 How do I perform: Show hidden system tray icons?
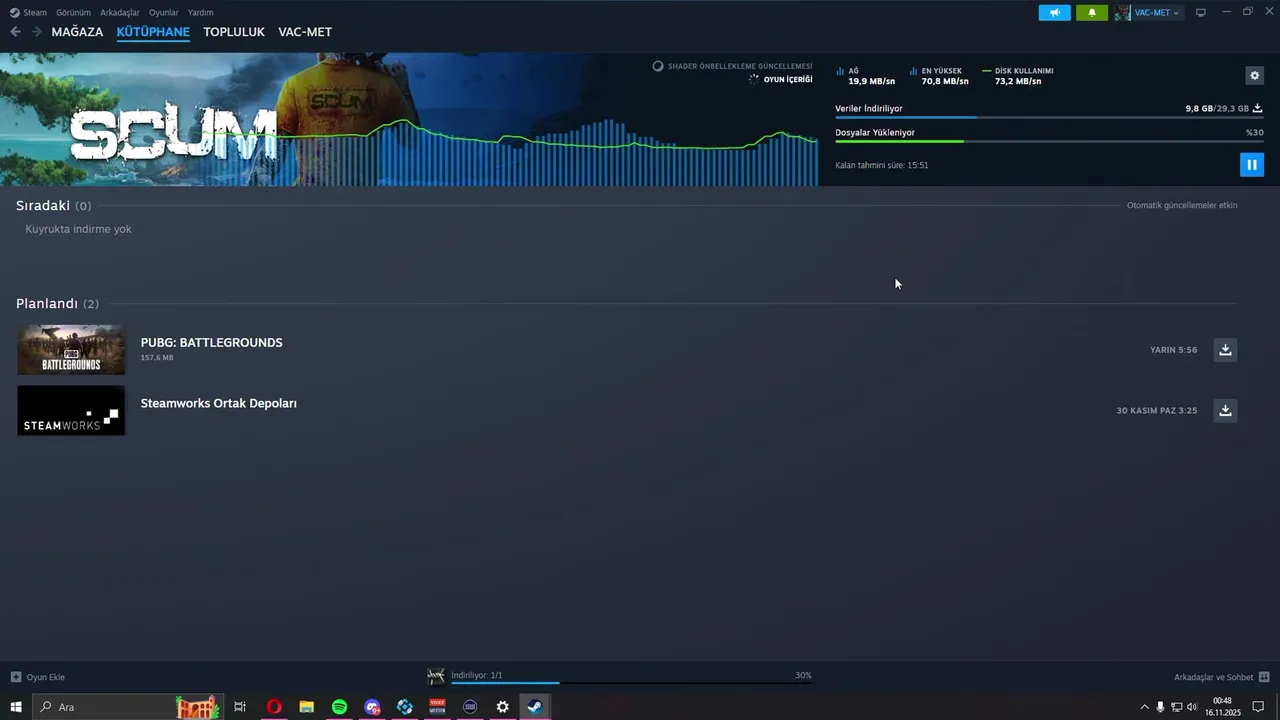coord(1145,707)
